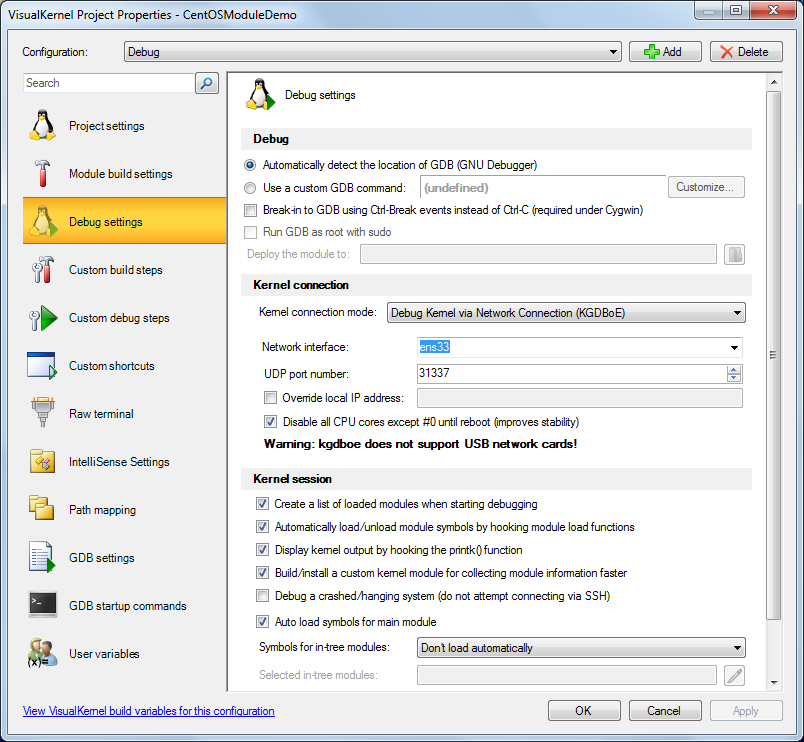Toggle Disable all CPU cores except #0

pos(270,422)
